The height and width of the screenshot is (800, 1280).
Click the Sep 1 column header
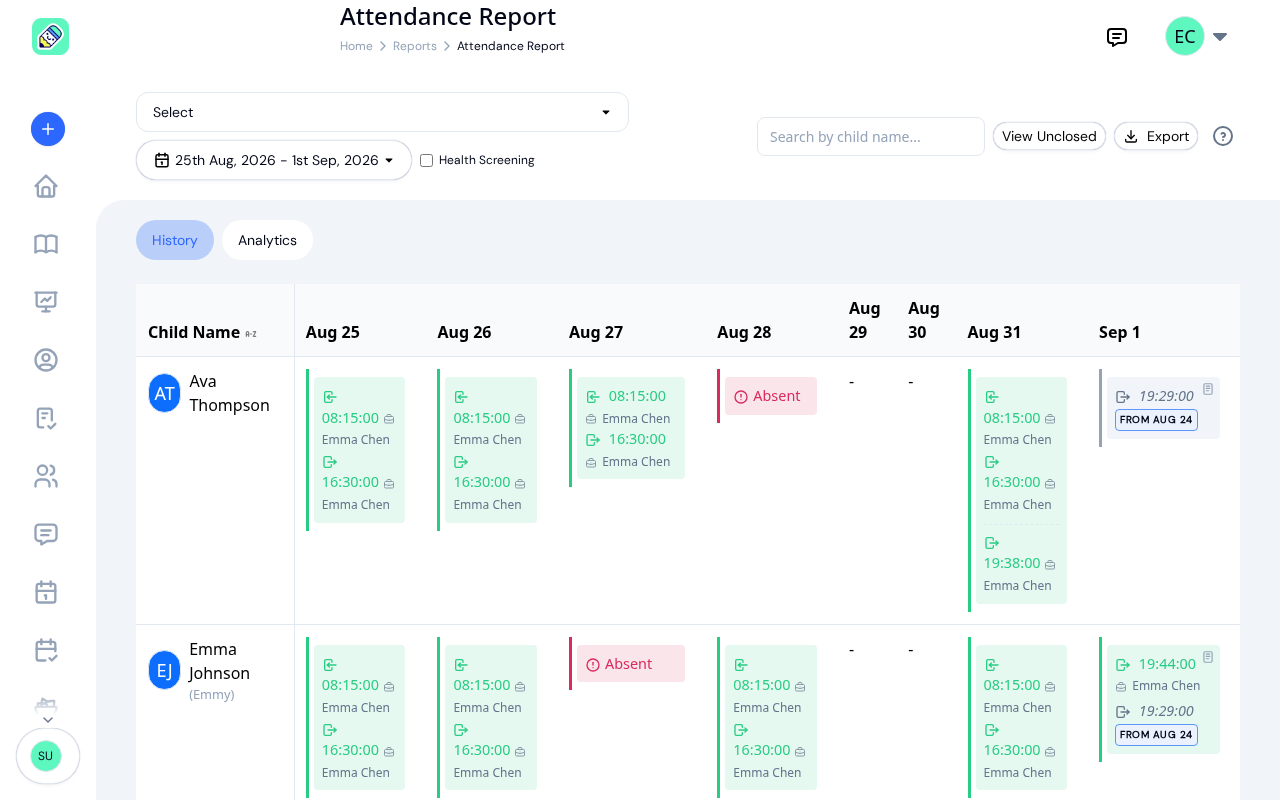(x=1120, y=332)
